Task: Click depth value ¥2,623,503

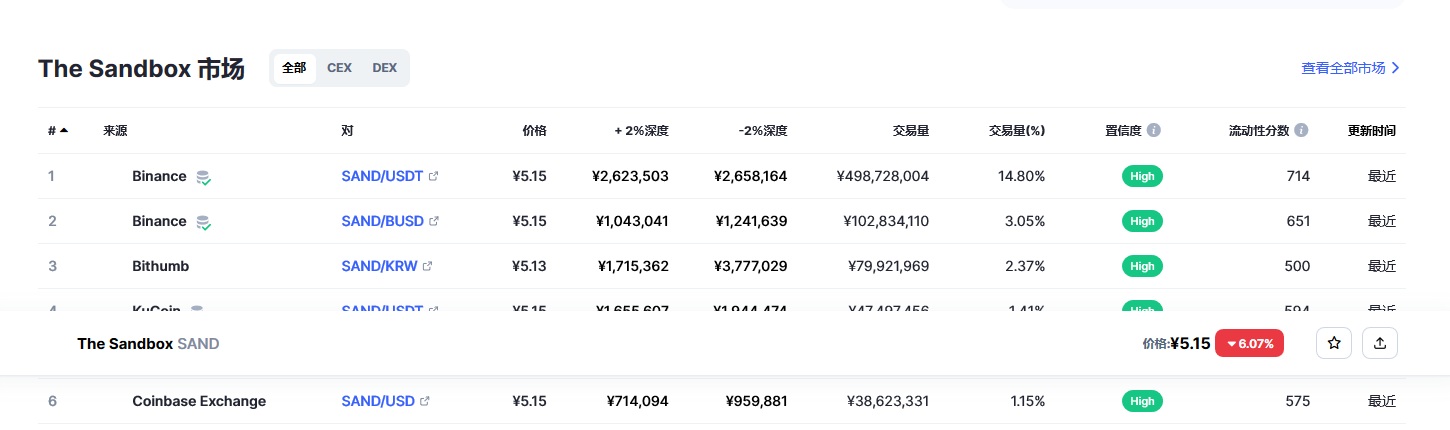Action: pos(630,176)
